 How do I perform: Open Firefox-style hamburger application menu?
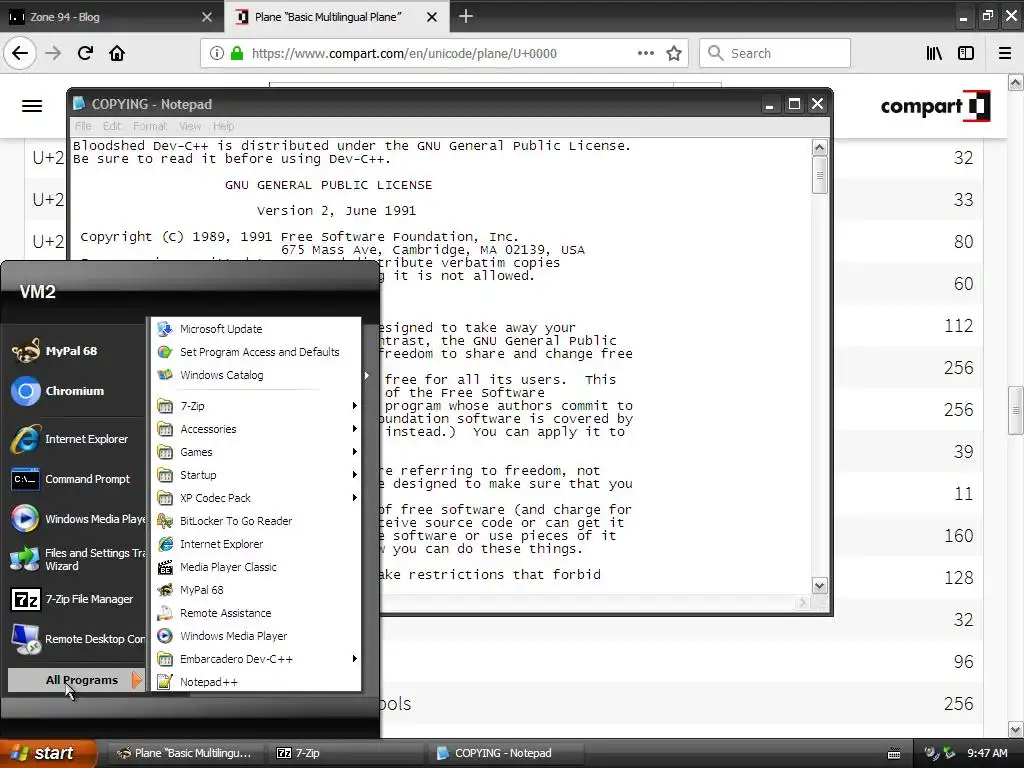1005,53
